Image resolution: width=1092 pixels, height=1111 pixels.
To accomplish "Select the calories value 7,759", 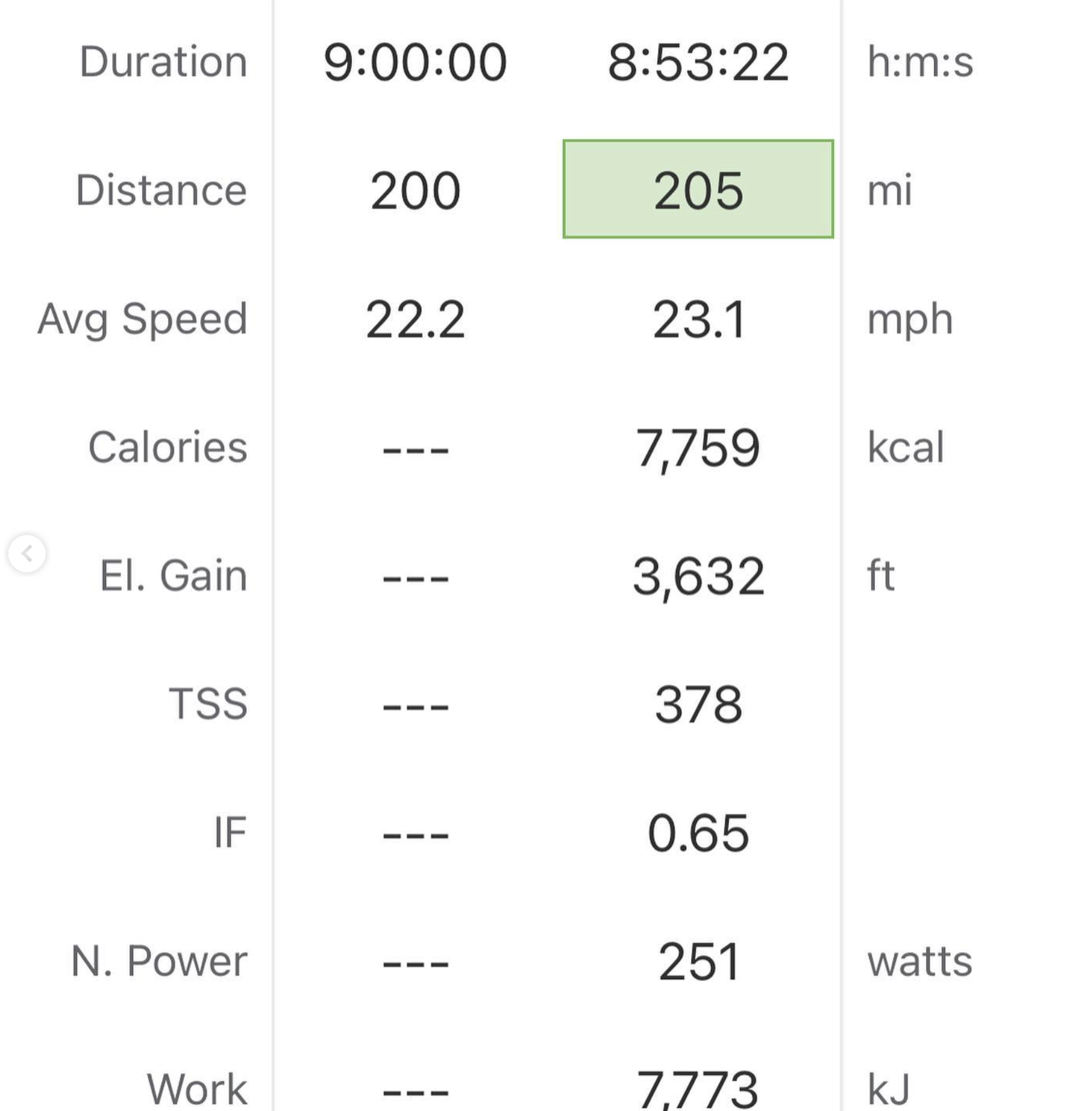I will click(698, 449).
